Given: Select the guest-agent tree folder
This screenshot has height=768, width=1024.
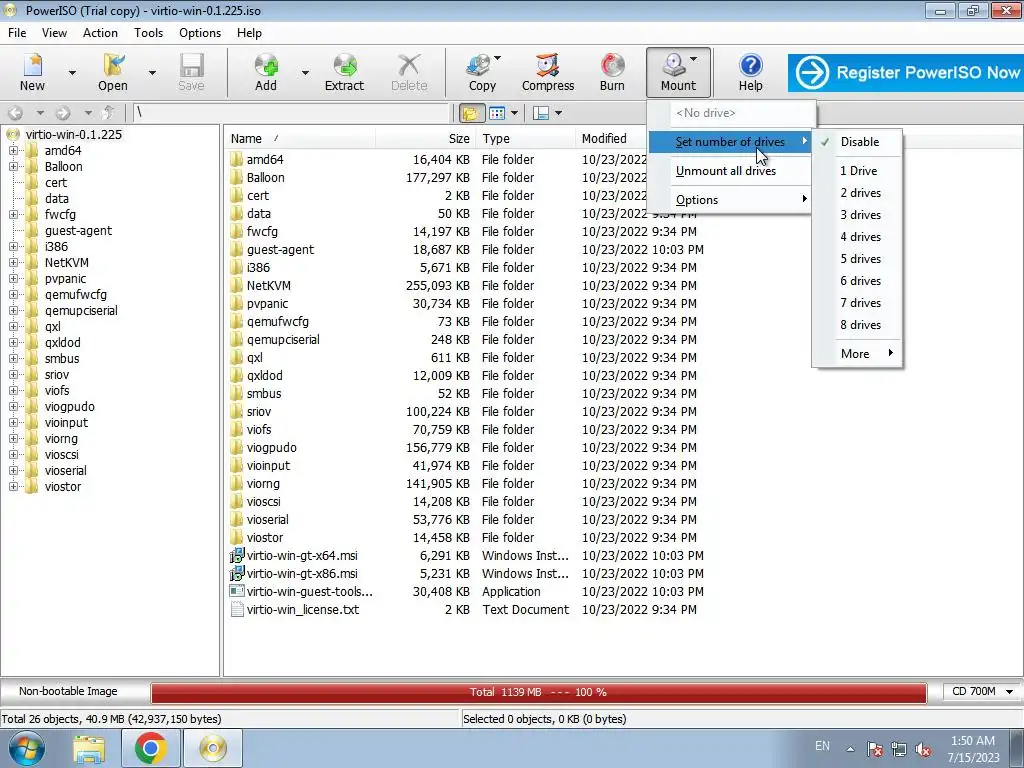Looking at the screenshot, I should pyautogui.click(x=78, y=231).
